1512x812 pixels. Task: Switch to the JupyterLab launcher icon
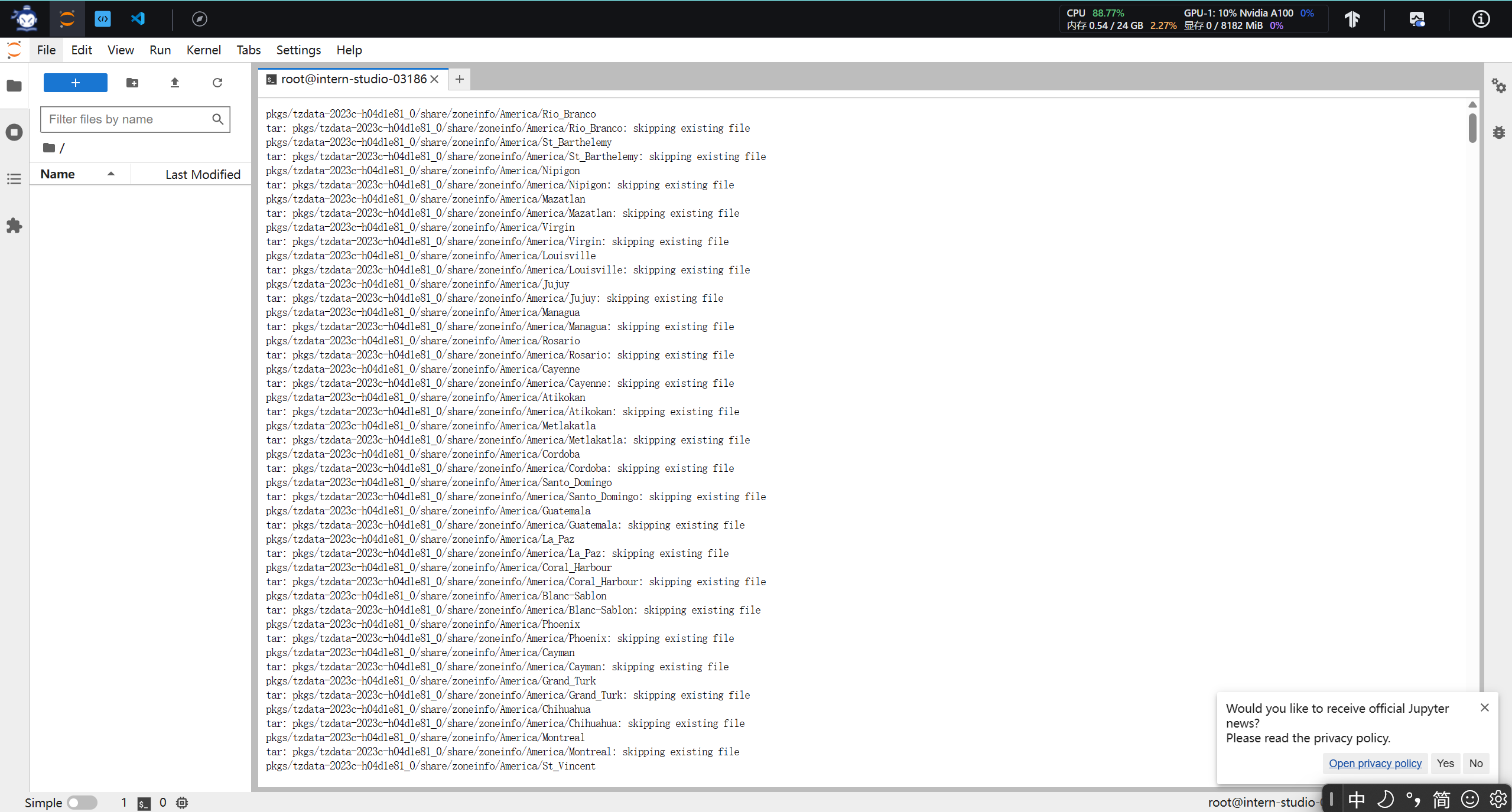pos(67,19)
